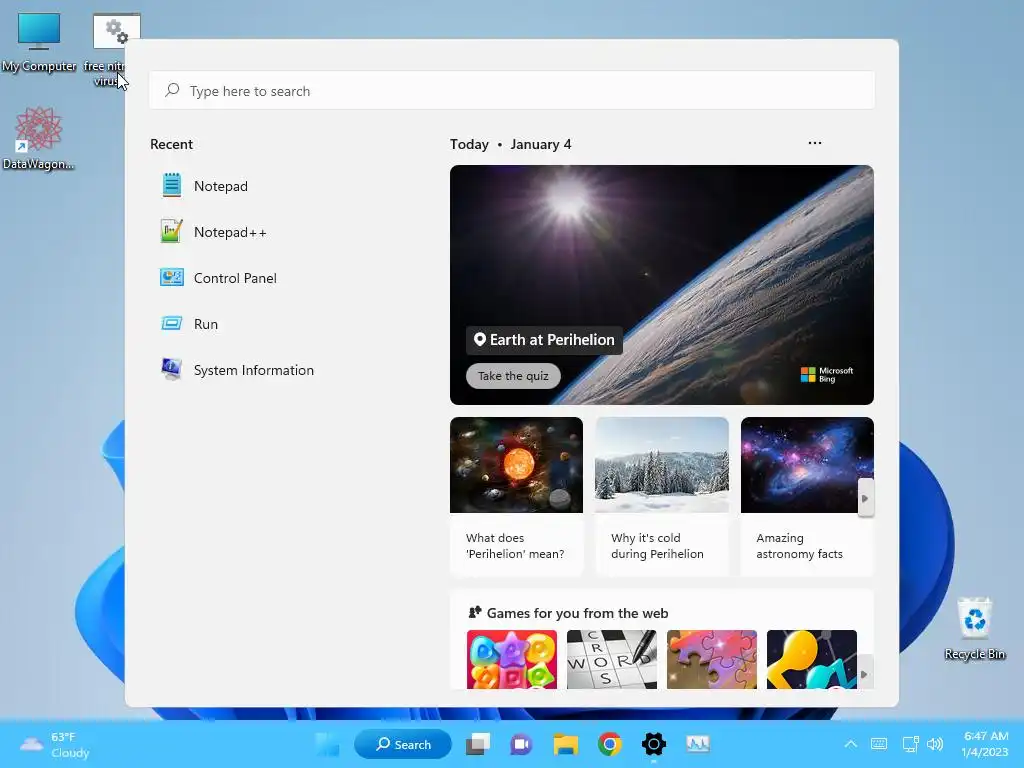Viewport: 1024px width, 768px height.
Task: Open the crossword puzzle game
Action: point(612,659)
